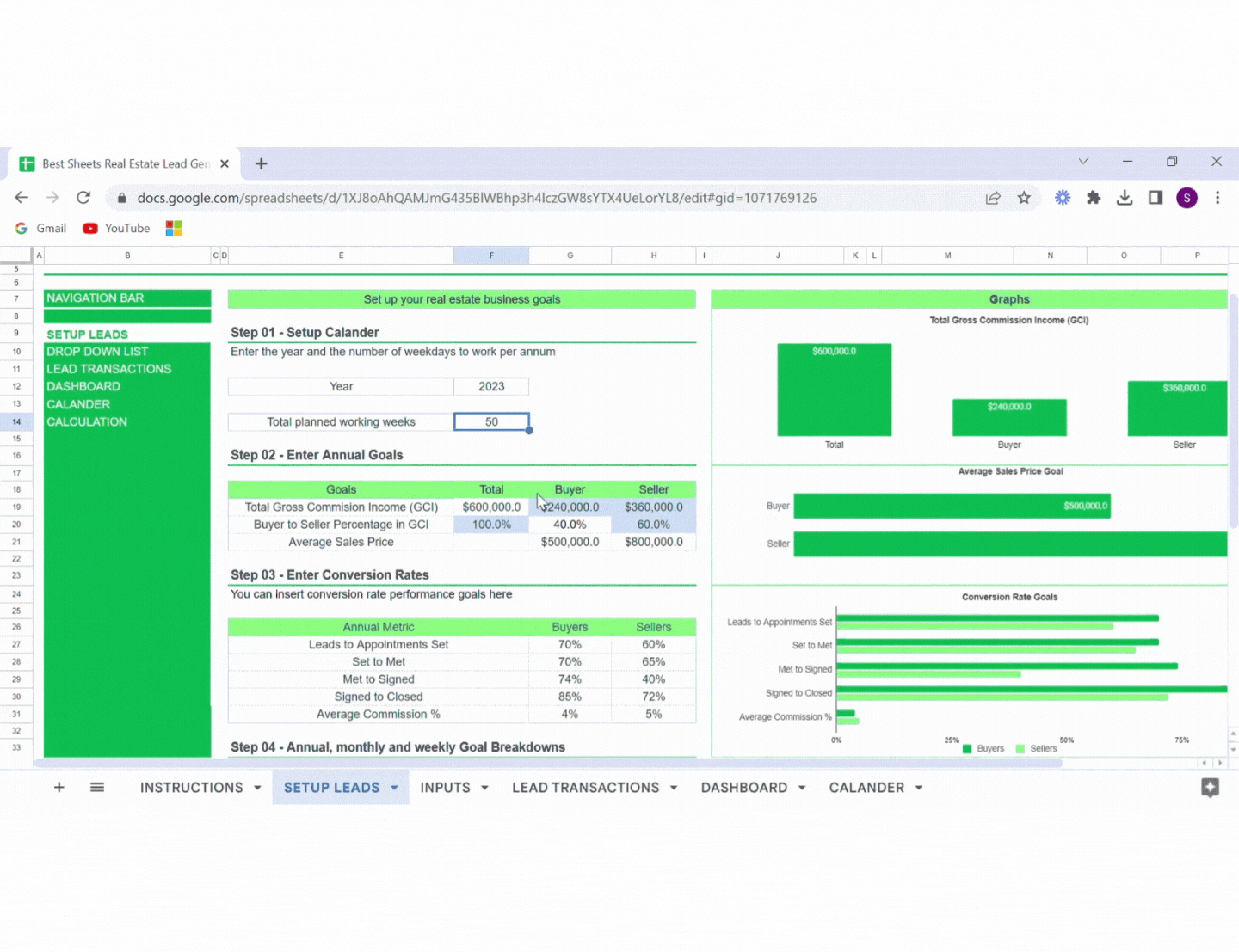1239x952 pixels.
Task: Click the padlock site info icon
Action: 121,198
